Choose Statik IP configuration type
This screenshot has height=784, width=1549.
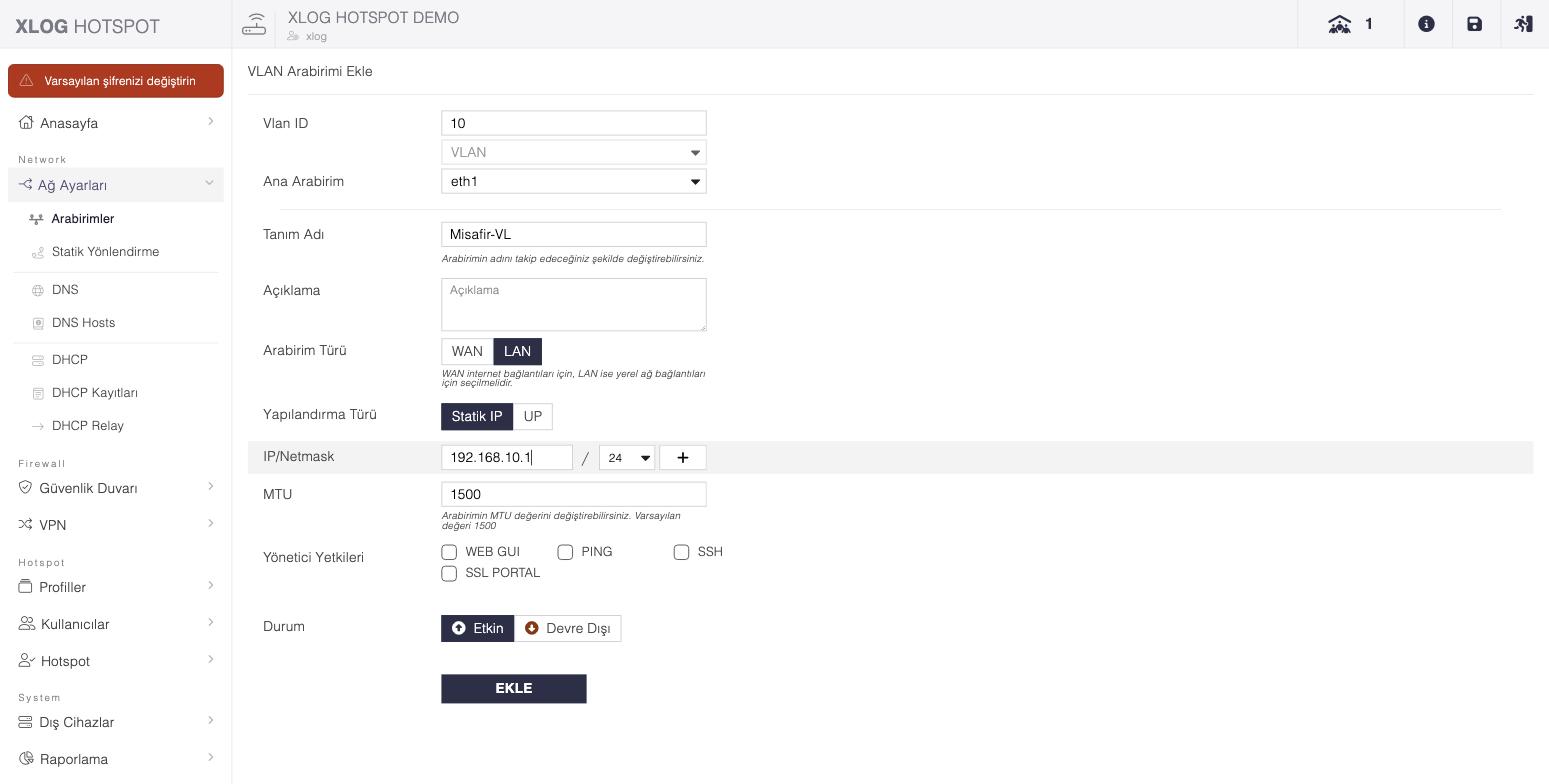tap(477, 416)
